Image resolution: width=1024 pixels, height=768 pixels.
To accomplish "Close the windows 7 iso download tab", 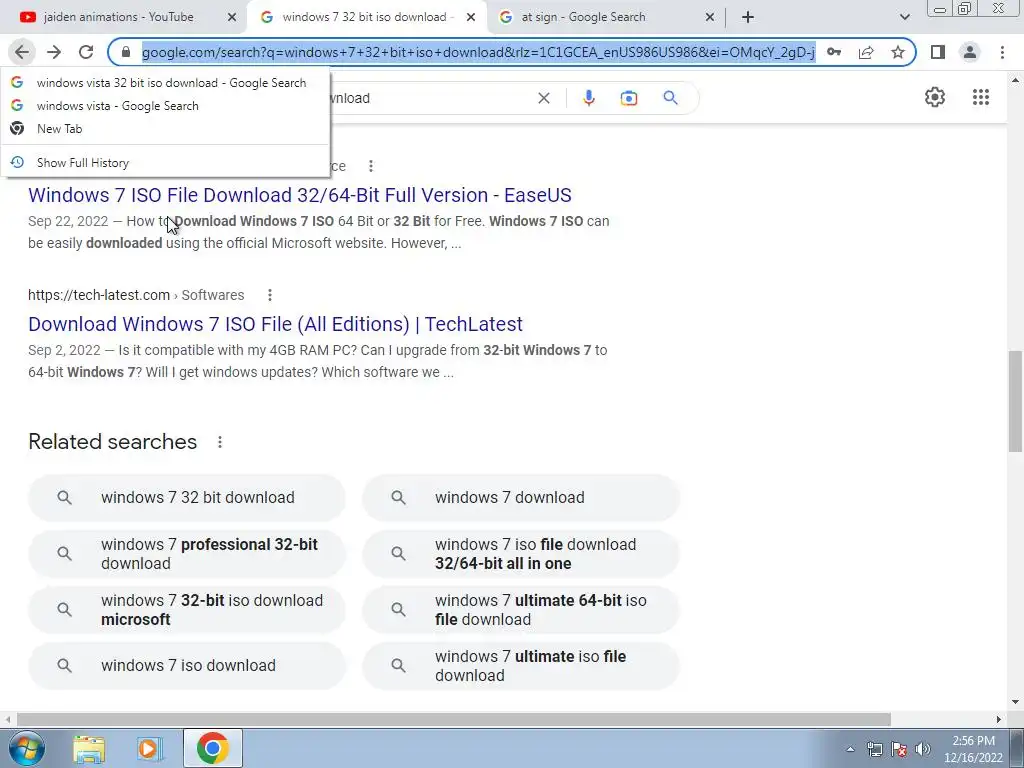I will pos(470,18).
